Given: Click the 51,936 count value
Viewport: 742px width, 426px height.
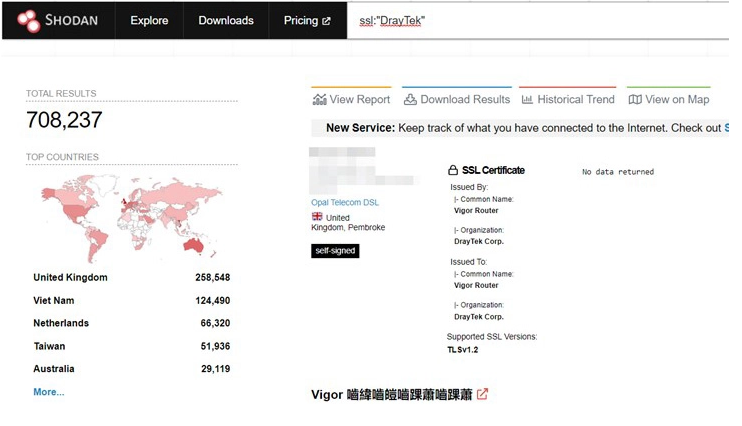Looking at the screenshot, I should click(x=215, y=346).
